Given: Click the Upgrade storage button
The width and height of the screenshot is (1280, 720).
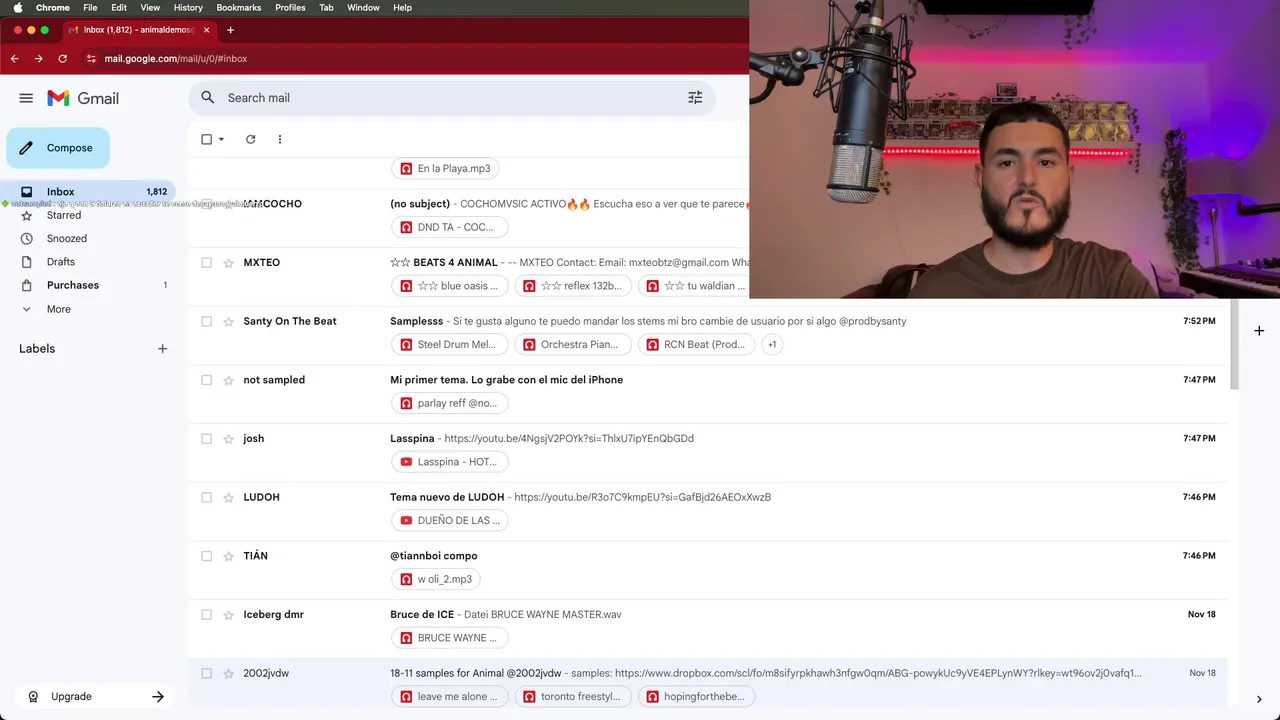Looking at the screenshot, I should coord(96,697).
